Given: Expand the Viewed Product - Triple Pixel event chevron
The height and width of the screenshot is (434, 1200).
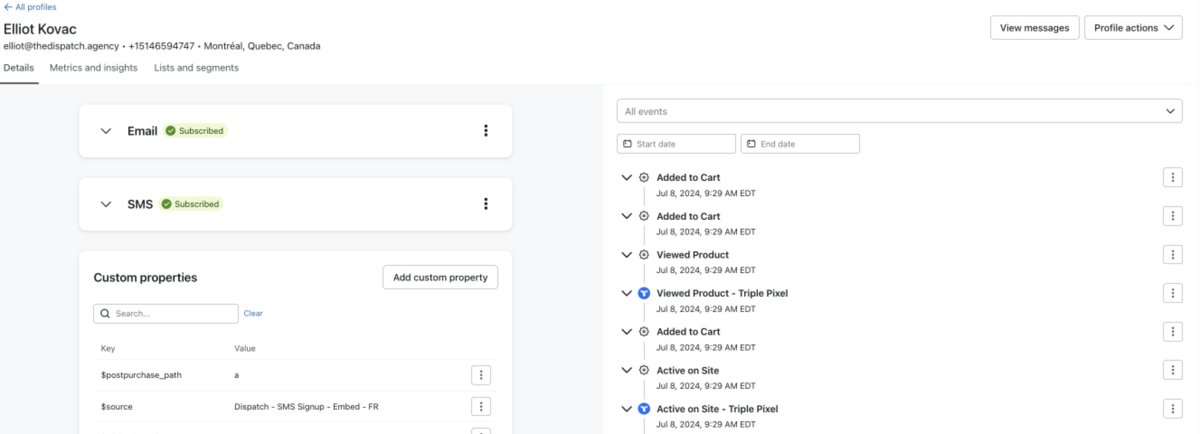Looking at the screenshot, I should [627, 293].
